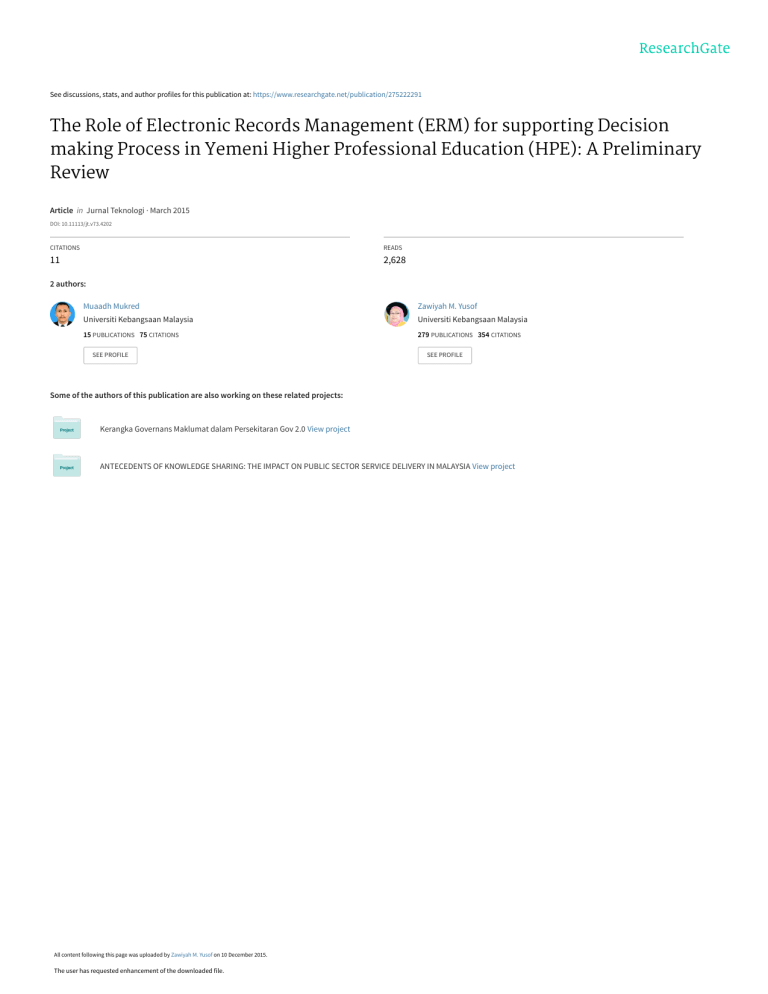Click Zawiyah's Universiti Kebangsaan Malaysia affiliation

click(472, 319)
